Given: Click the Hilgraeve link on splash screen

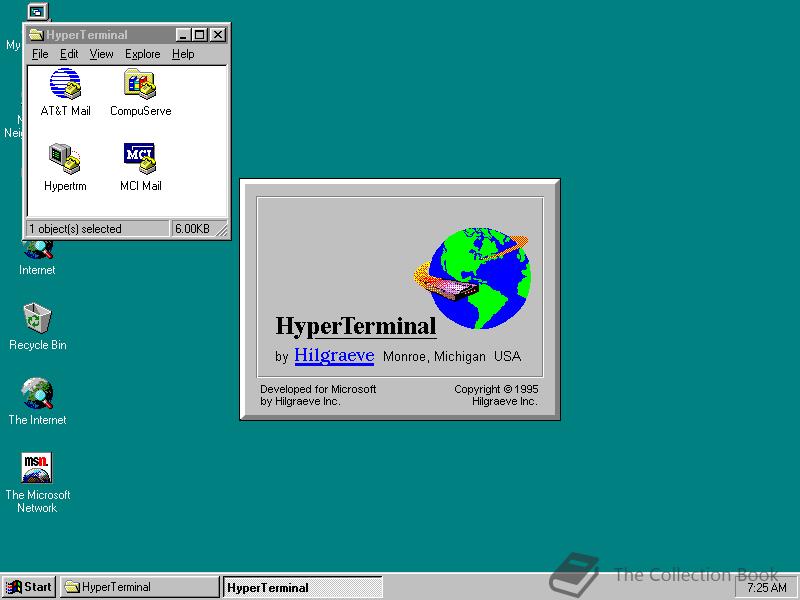Looking at the screenshot, I should [334, 355].
